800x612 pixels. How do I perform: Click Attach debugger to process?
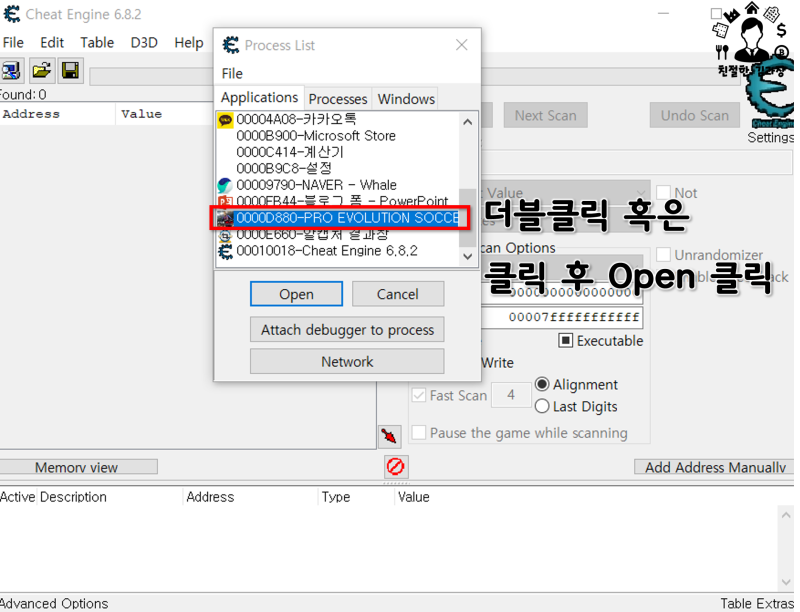coord(347,329)
